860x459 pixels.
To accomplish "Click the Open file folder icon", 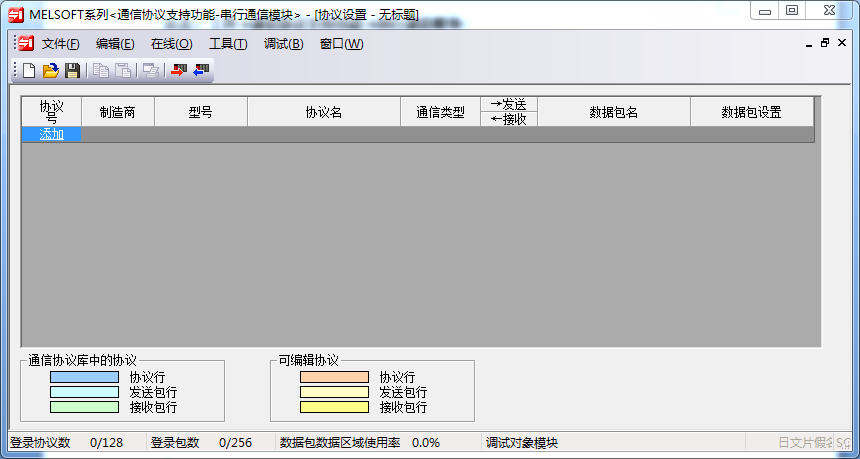I will coord(50,70).
